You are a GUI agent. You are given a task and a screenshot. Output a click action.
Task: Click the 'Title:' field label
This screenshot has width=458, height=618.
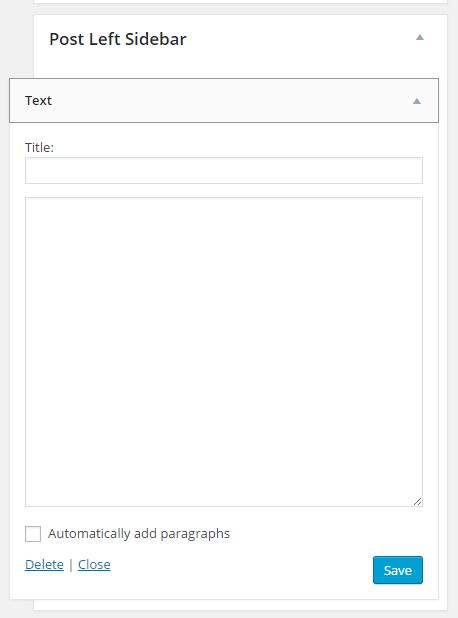tap(39, 147)
